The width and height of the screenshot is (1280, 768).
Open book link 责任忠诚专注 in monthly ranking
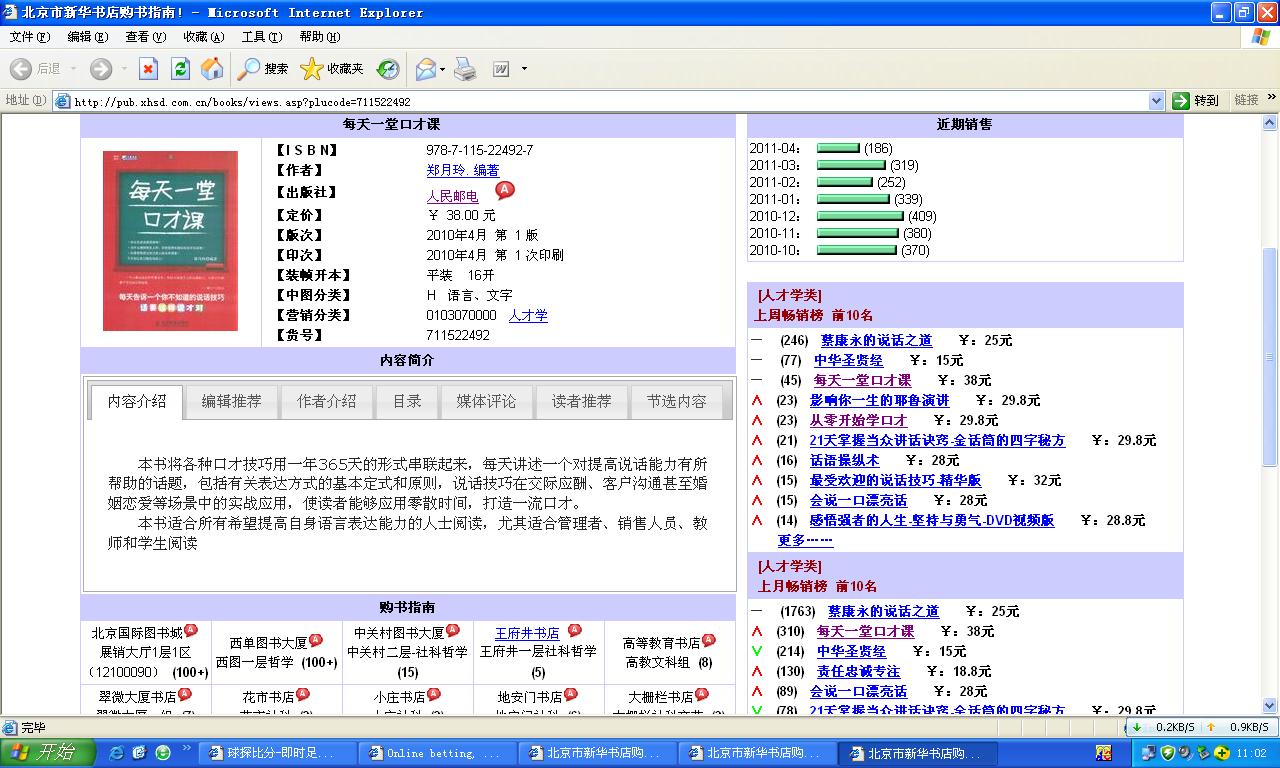(858, 671)
